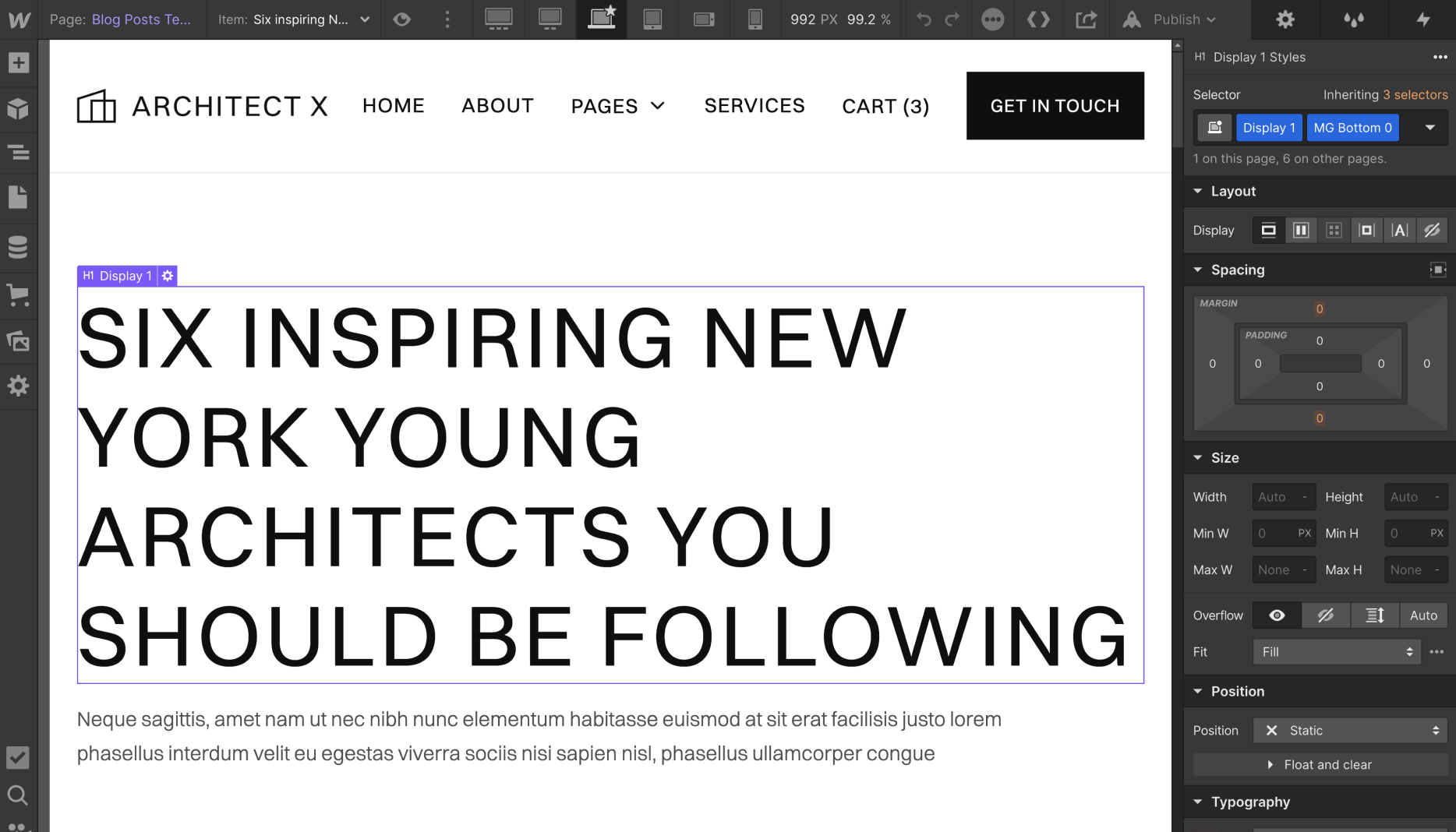Set display to None with crossed-eye toggle
The width and height of the screenshot is (1456, 832).
pos(1433,230)
